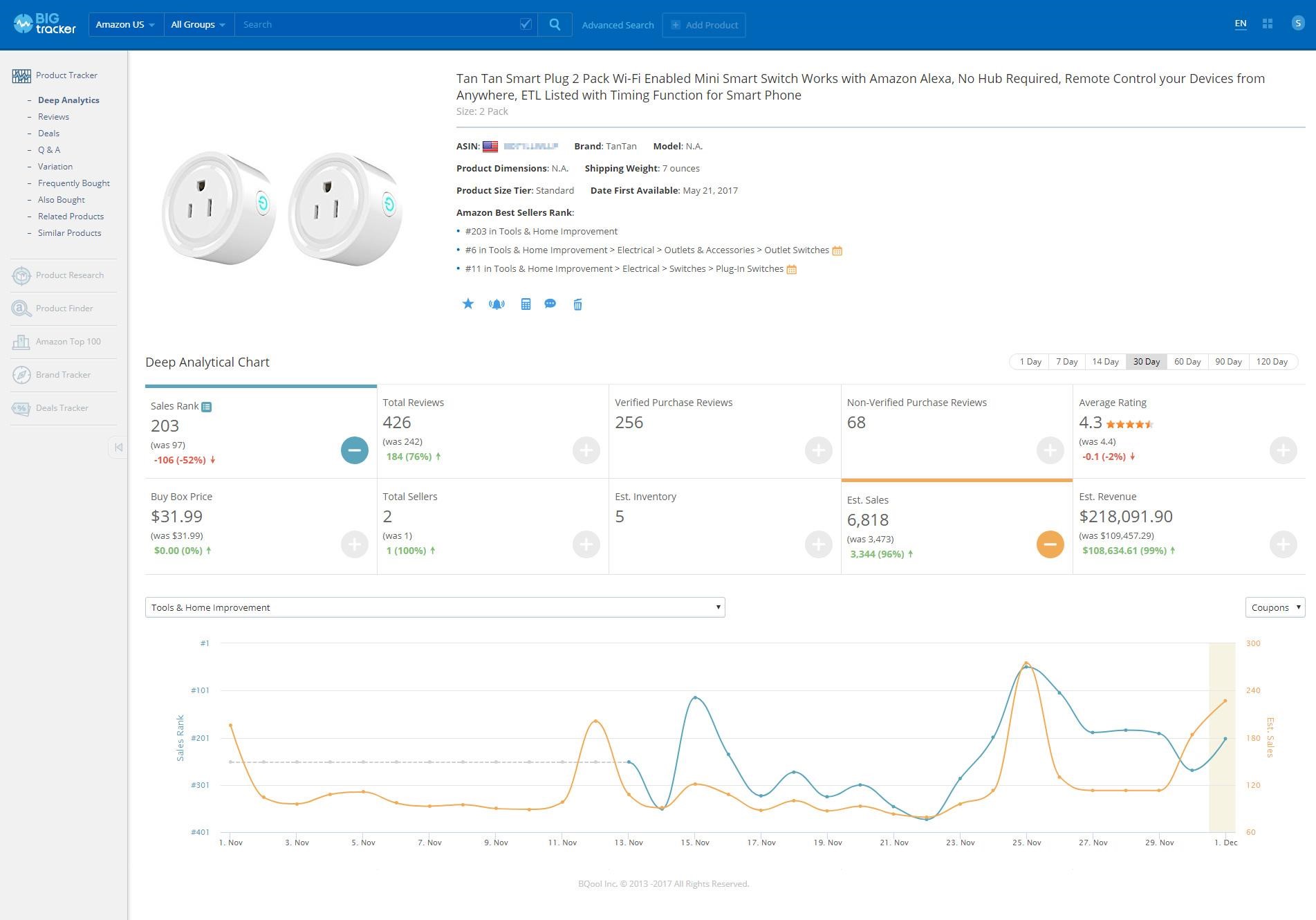
Task: Select the 120 Day range
Action: pyautogui.click(x=1272, y=362)
